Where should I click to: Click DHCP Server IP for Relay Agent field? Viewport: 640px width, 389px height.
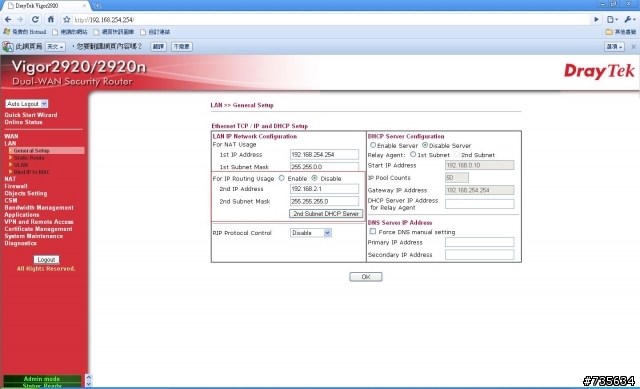coord(480,204)
